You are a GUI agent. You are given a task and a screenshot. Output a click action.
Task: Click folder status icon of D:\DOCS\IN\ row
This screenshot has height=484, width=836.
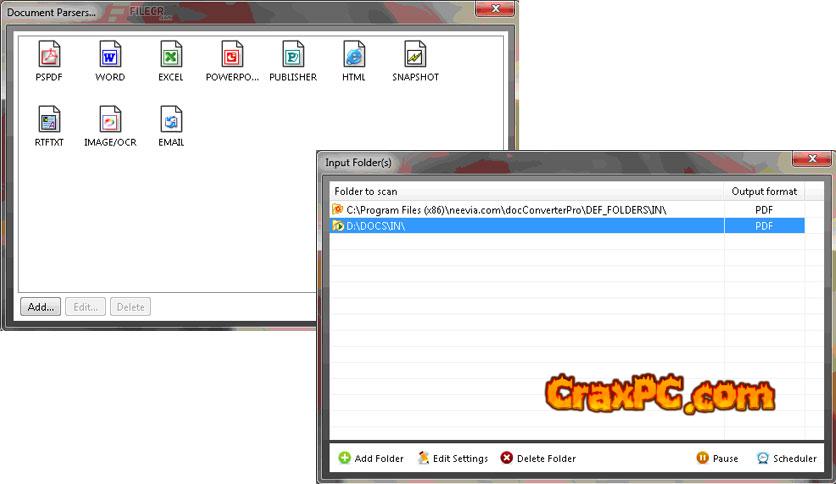tap(337, 226)
